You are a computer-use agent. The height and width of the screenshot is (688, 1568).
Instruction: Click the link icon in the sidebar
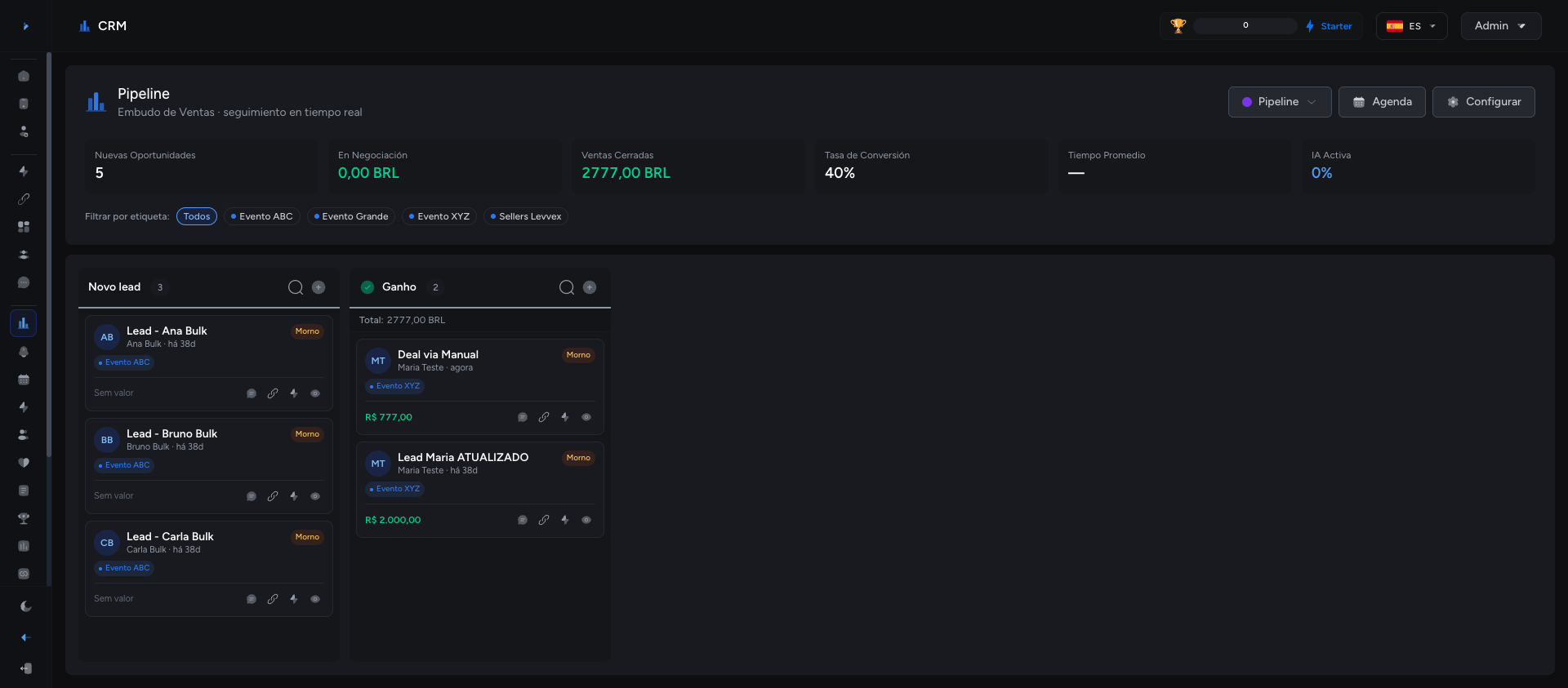(24, 199)
